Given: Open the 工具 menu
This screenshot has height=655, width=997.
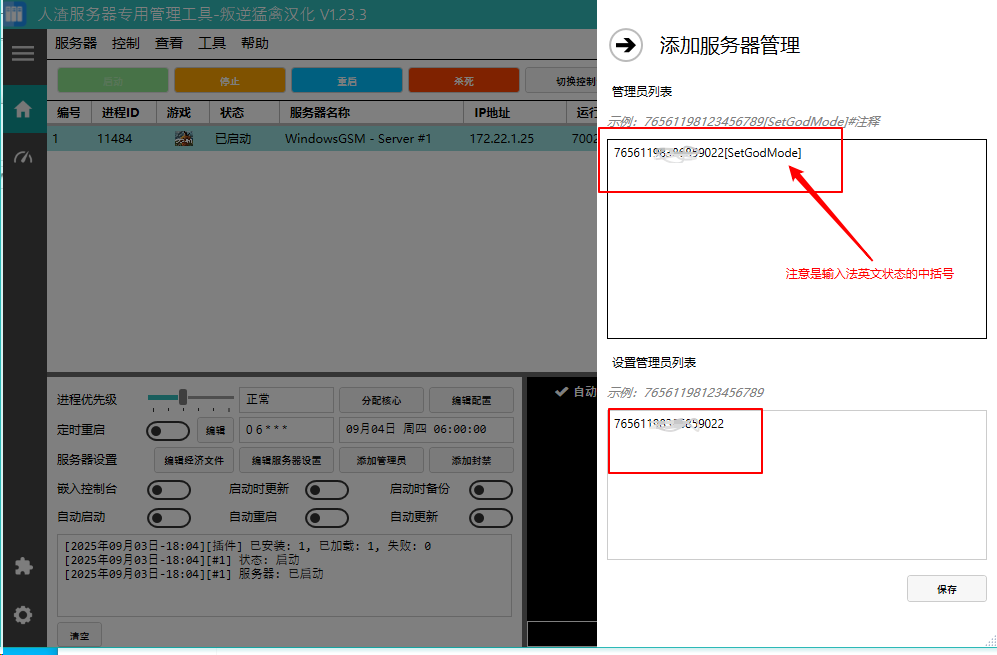Looking at the screenshot, I should tap(212, 44).
